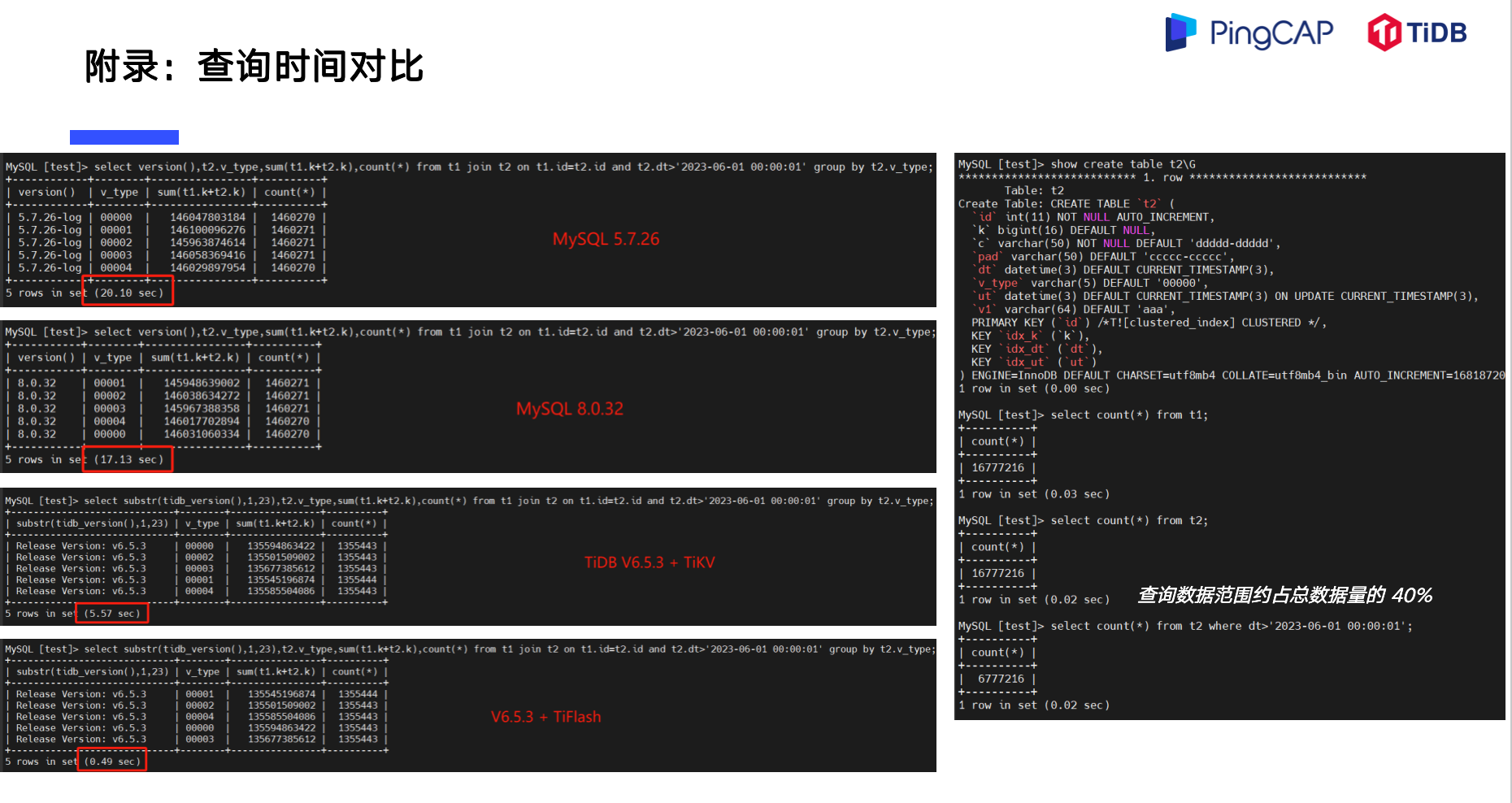Click the count query with dt>'2023-06-01' filter
The image size is (1512, 803).
pyautogui.click(x=1232, y=626)
